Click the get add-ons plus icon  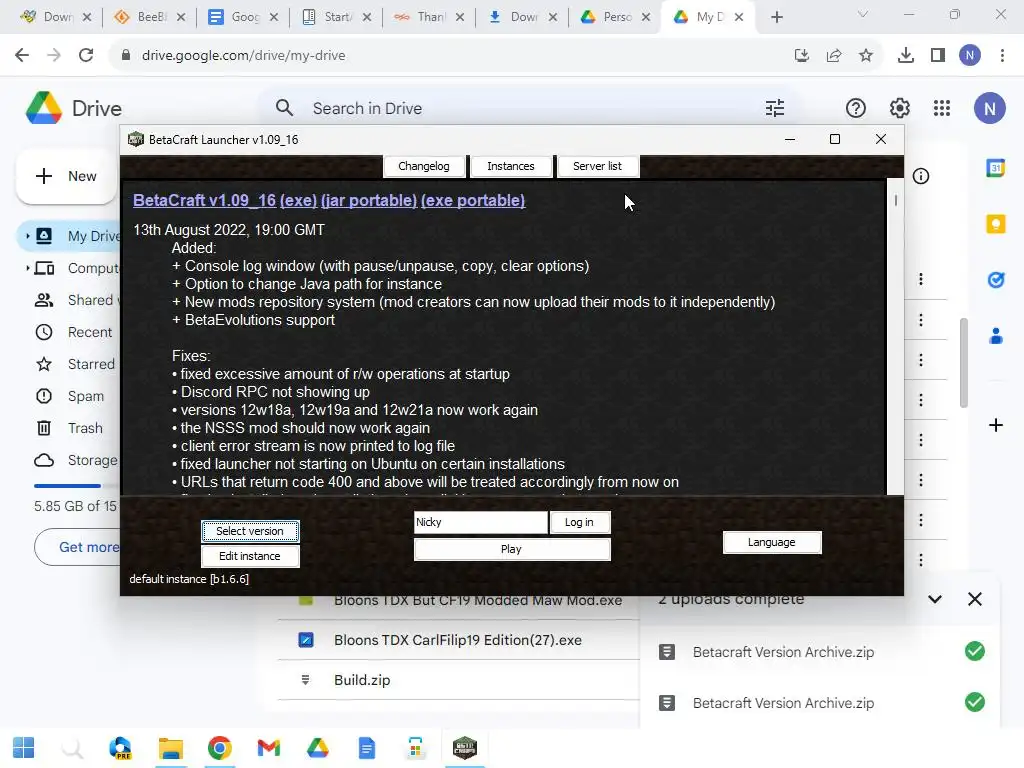coord(995,425)
